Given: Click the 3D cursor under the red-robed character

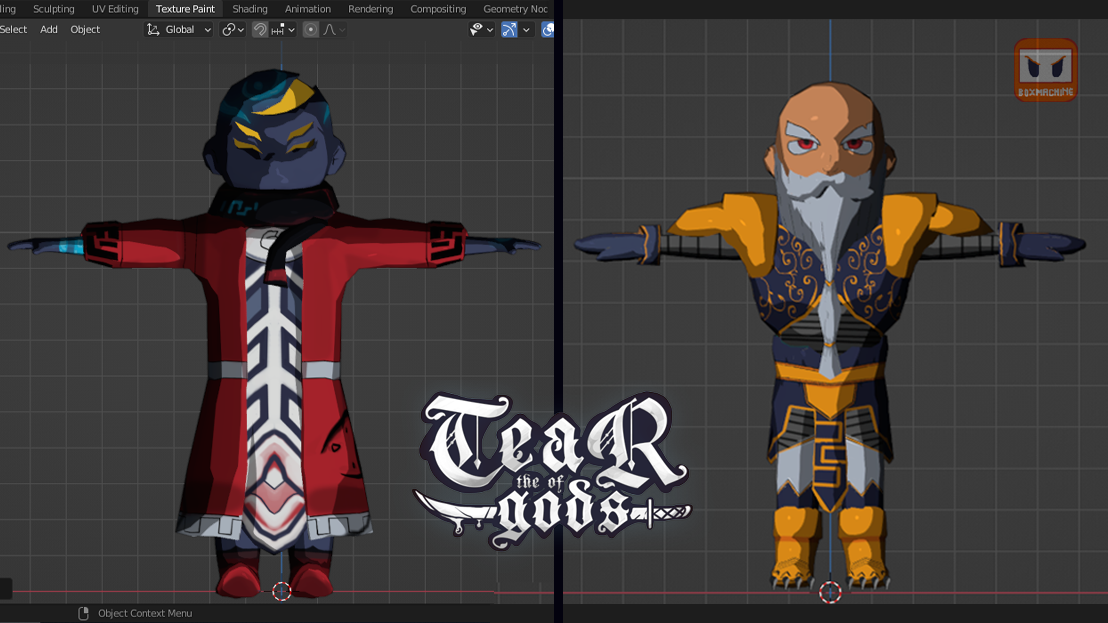Looking at the screenshot, I should pos(281,591).
